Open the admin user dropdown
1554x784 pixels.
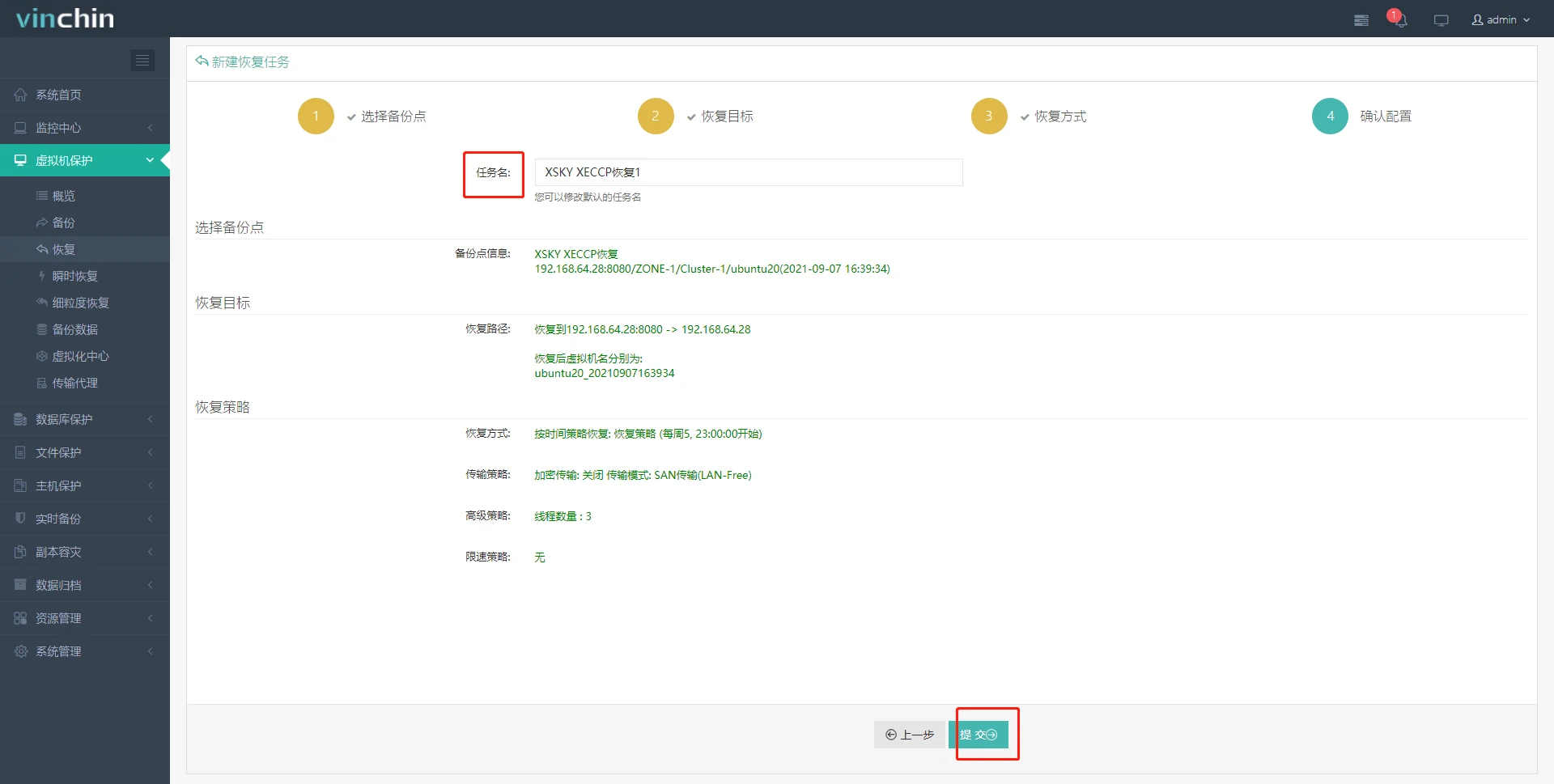pos(1501,19)
